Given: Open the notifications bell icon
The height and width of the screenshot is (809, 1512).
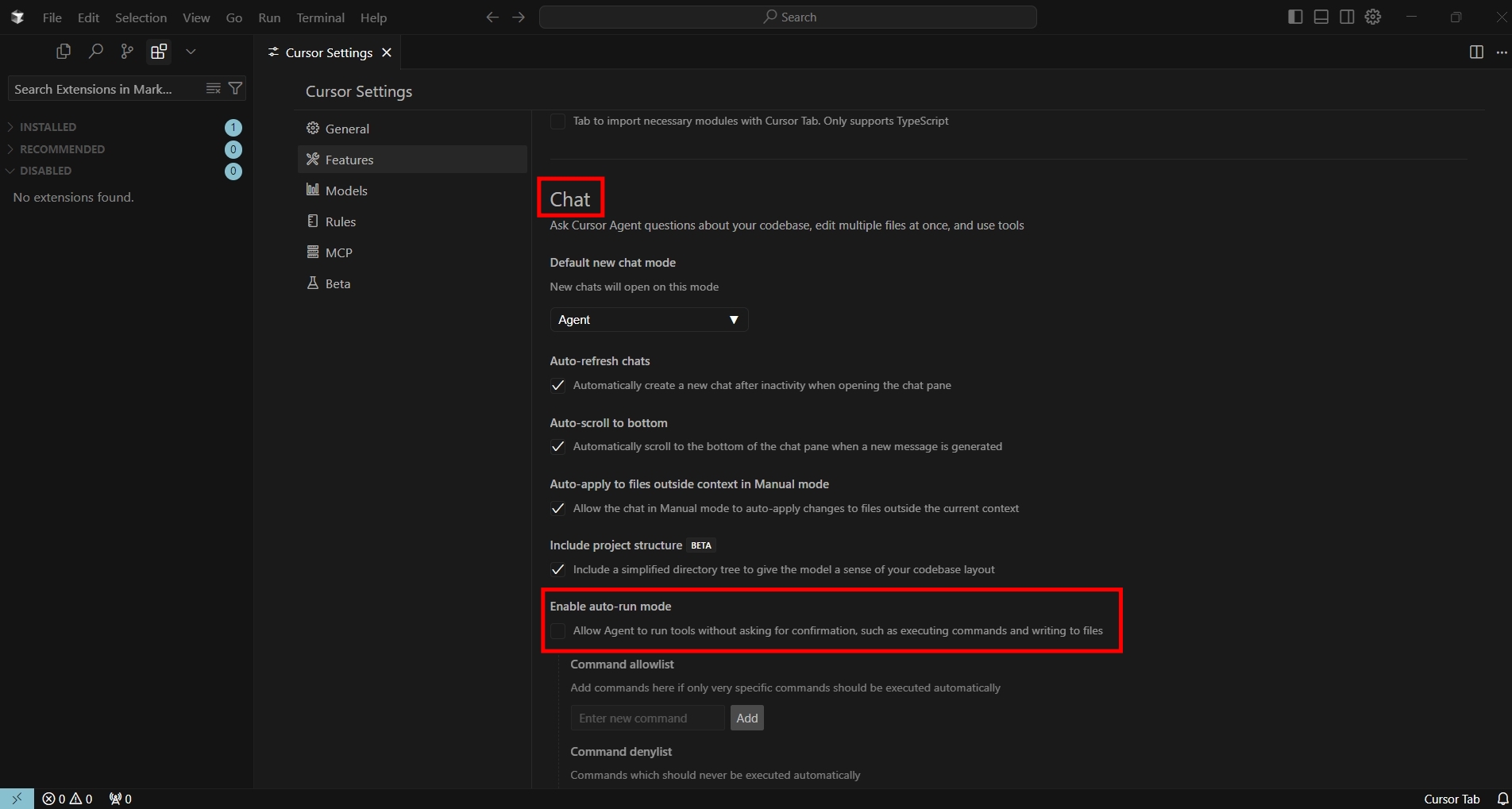Looking at the screenshot, I should click(1502, 799).
